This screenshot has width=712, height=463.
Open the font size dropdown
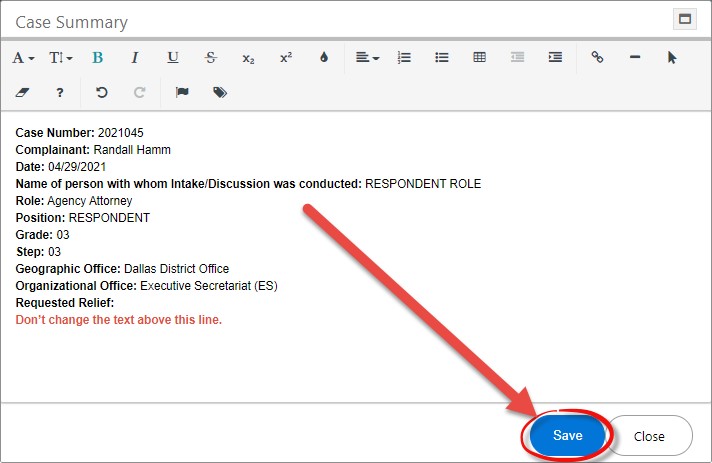[60, 58]
